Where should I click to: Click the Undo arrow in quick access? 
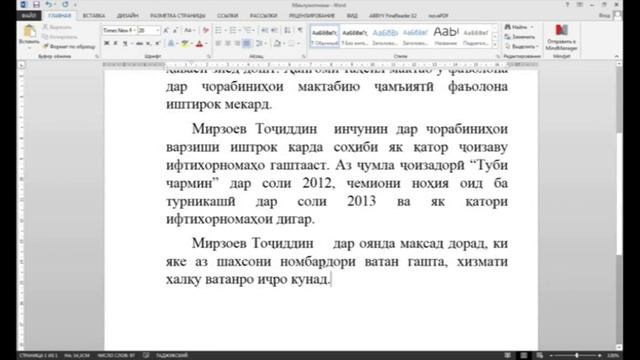coord(49,4)
